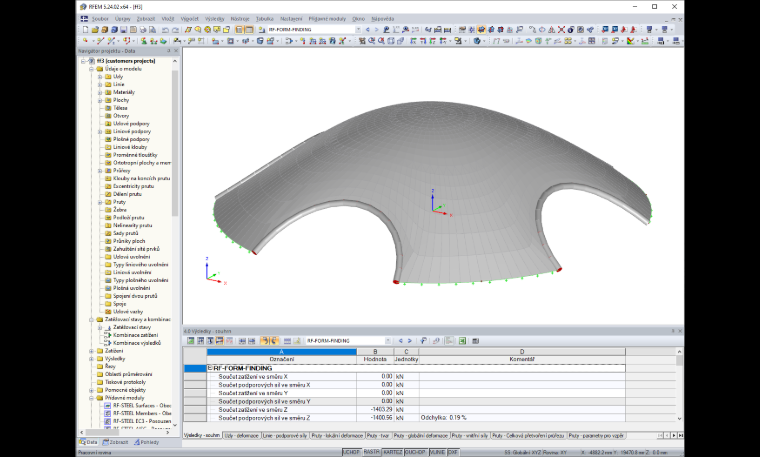Click the blue isometric view cube icon

[x=477, y=41]
